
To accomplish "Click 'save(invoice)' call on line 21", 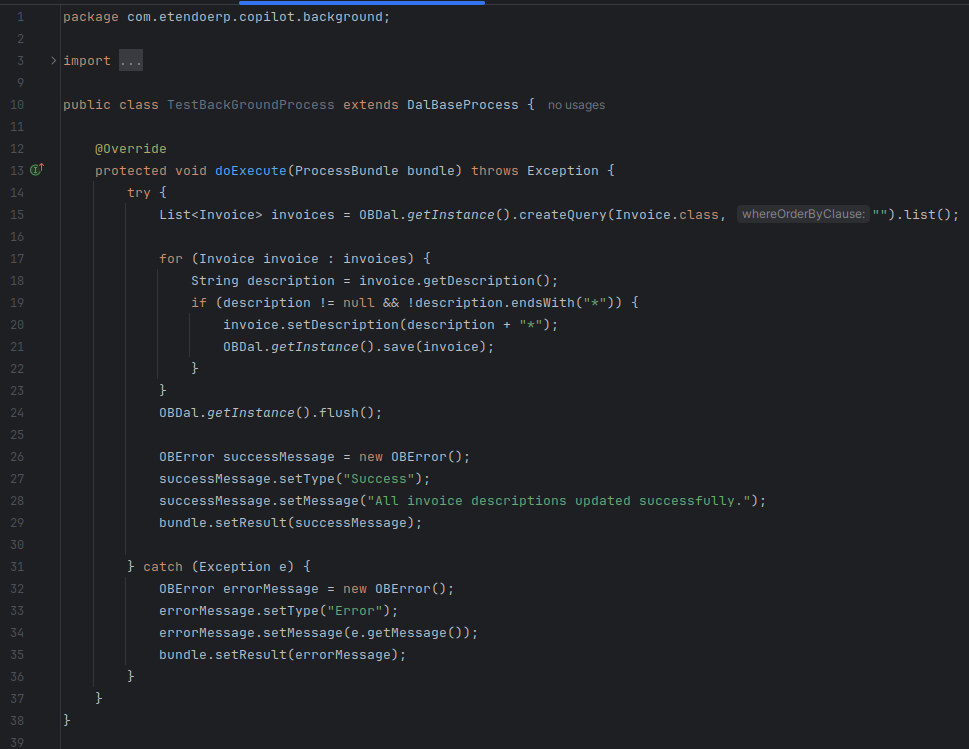I will point(434,347).
